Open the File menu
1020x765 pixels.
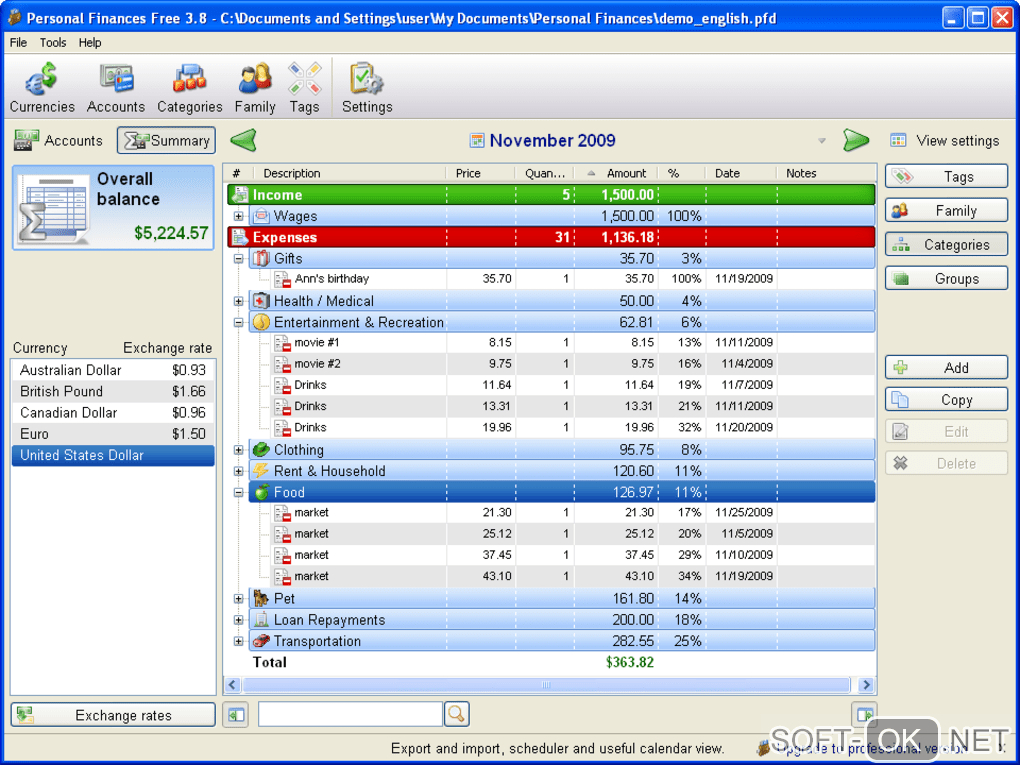[x=18, y=42]
